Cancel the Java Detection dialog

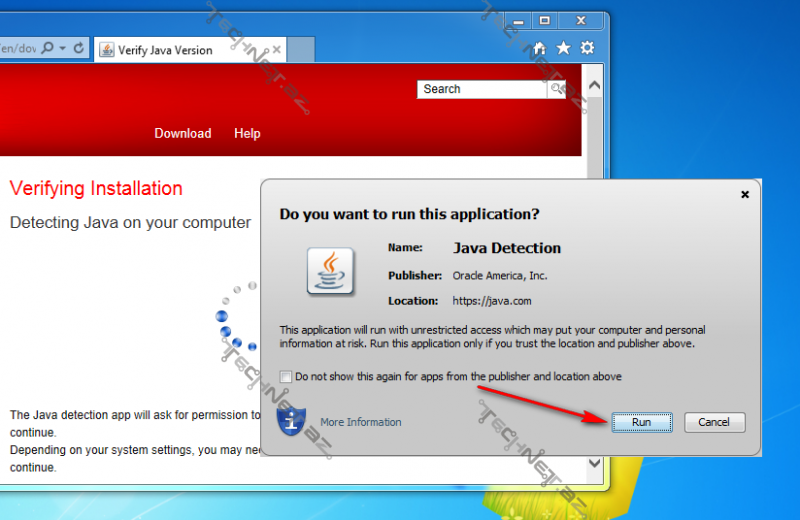(x=714, y=422)
